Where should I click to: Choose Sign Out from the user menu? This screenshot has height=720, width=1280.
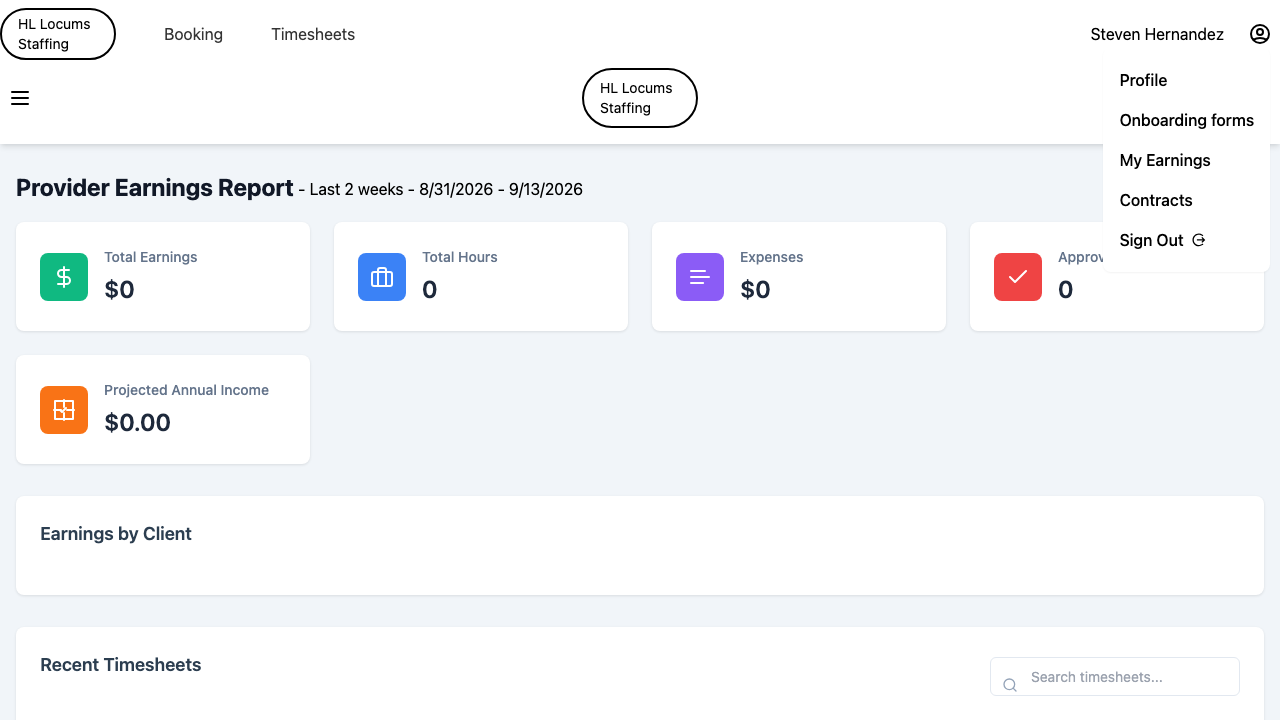(1152, 240)
